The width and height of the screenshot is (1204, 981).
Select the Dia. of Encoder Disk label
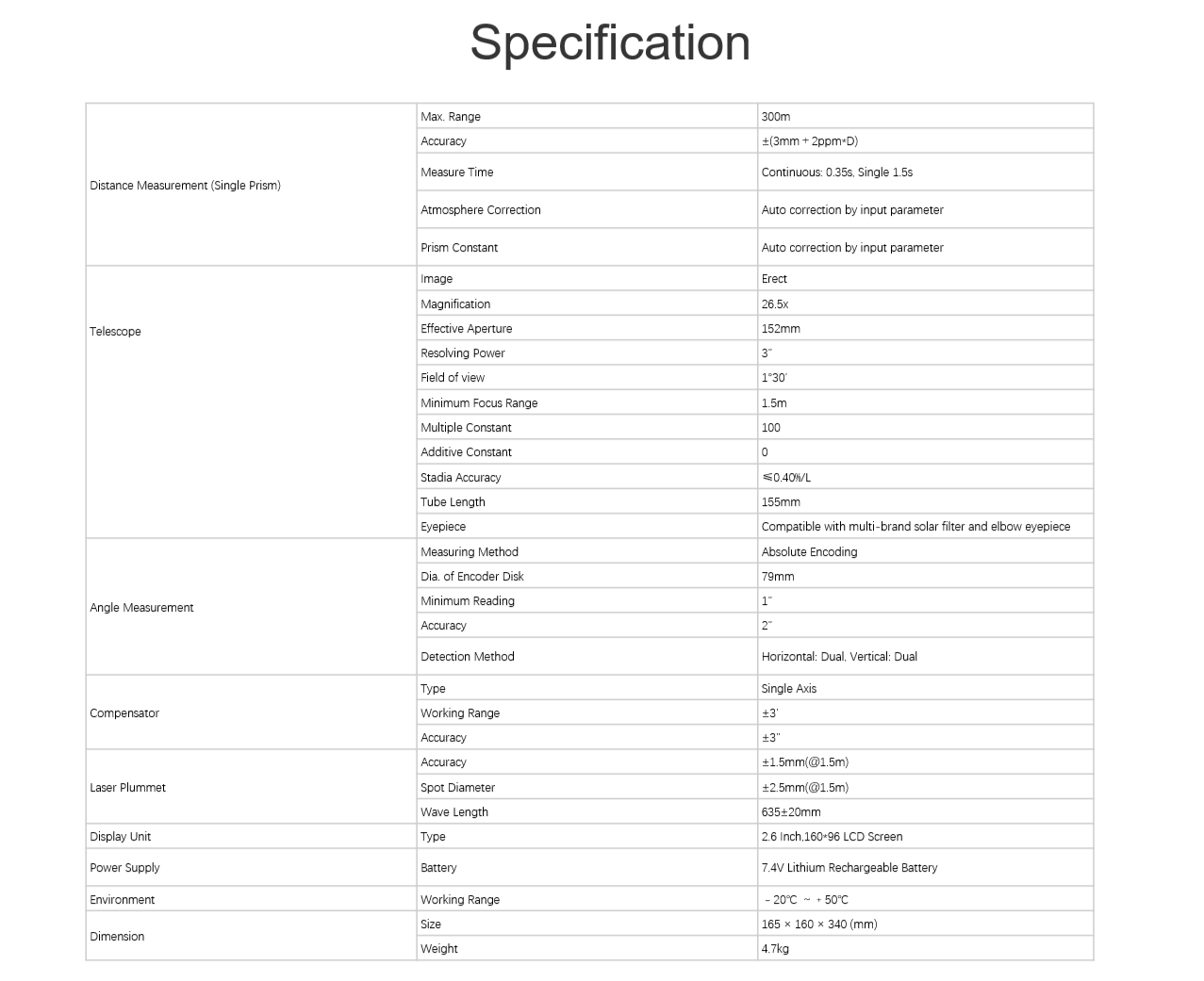click(472, 577)
